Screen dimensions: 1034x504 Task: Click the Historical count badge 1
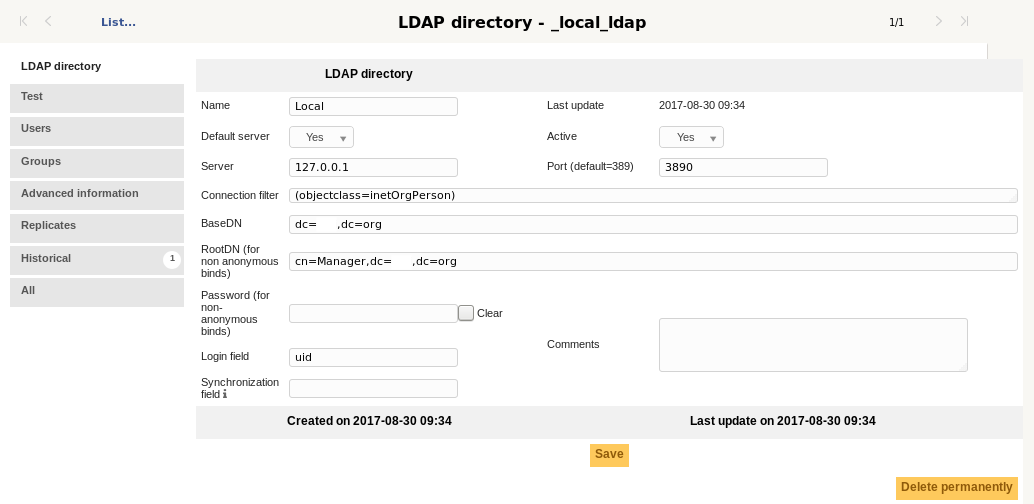click(172, 259)
